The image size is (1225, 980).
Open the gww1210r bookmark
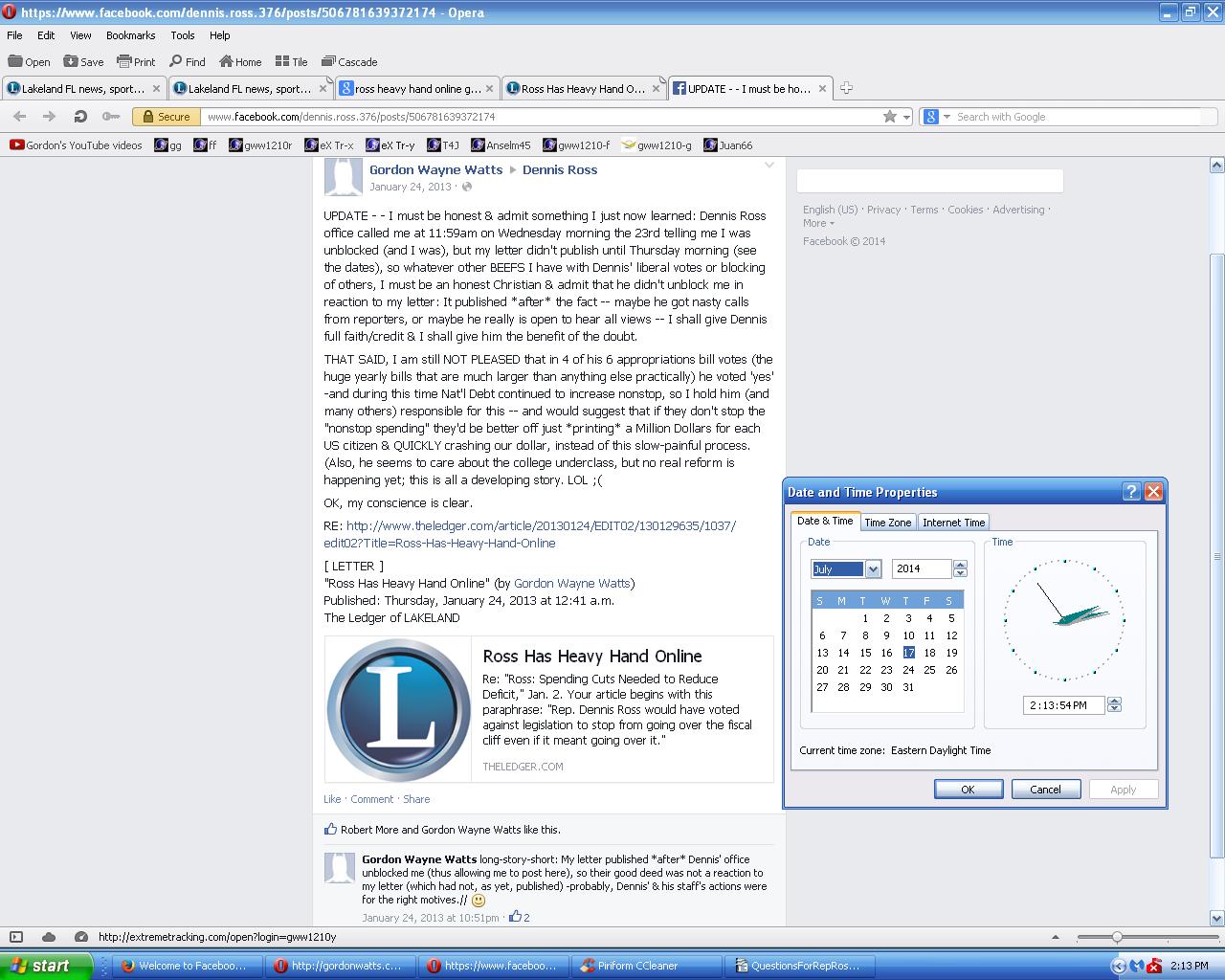[x=260, y=145]
